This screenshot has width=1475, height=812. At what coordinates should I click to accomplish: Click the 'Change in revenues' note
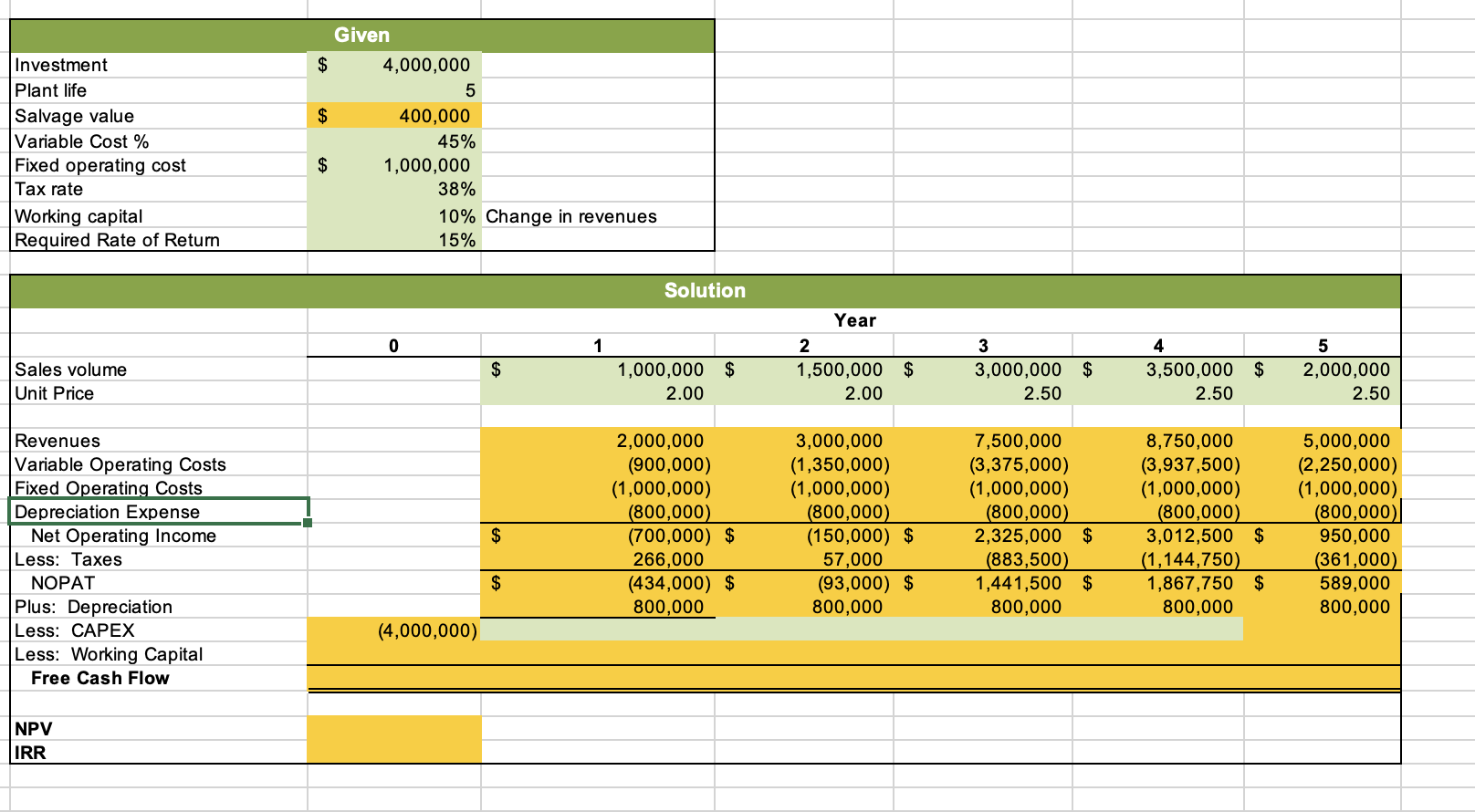(x=570, y=216)
